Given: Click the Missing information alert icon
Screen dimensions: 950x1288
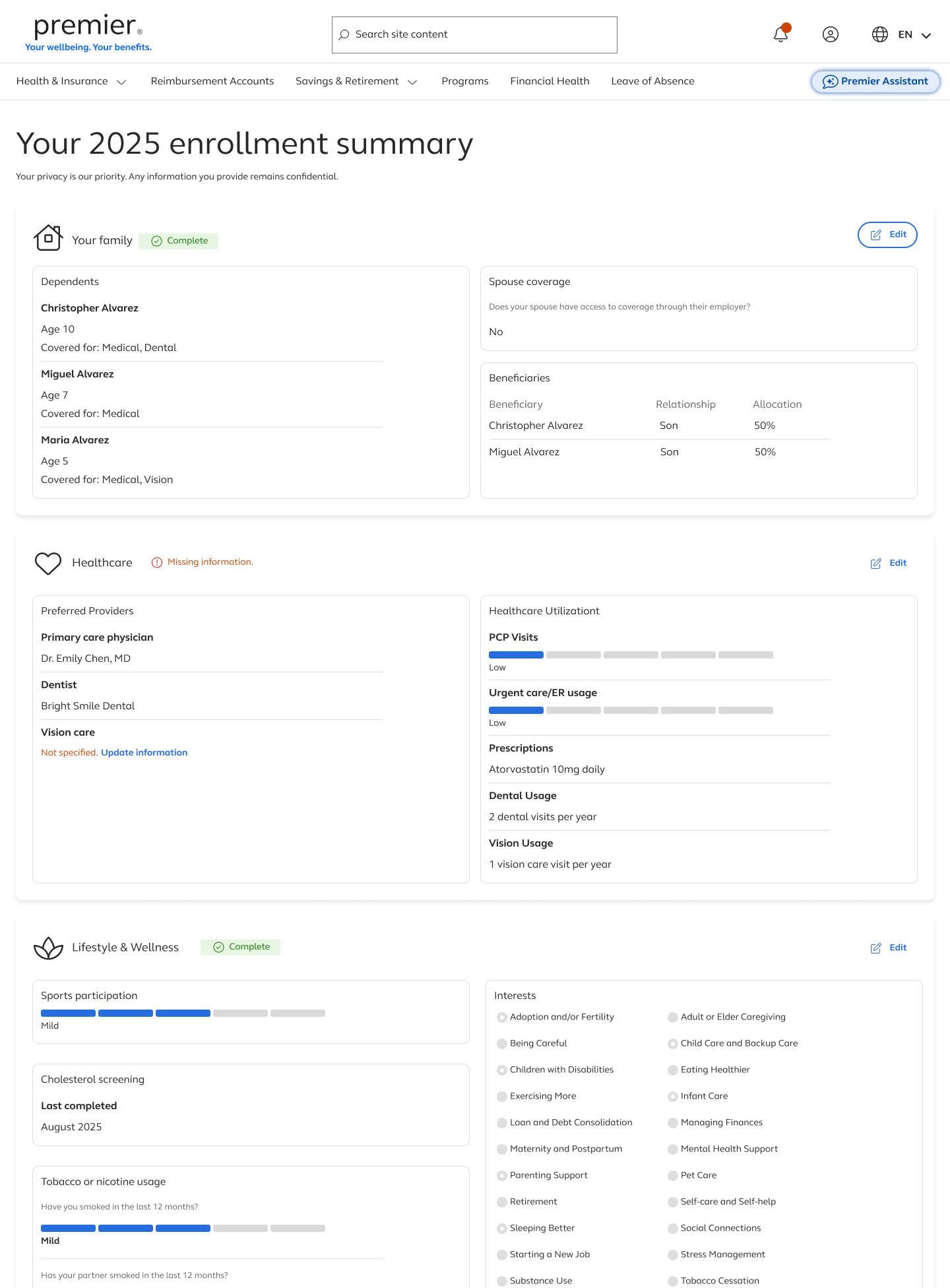Looking at the screenshot, I should (157, 562).
